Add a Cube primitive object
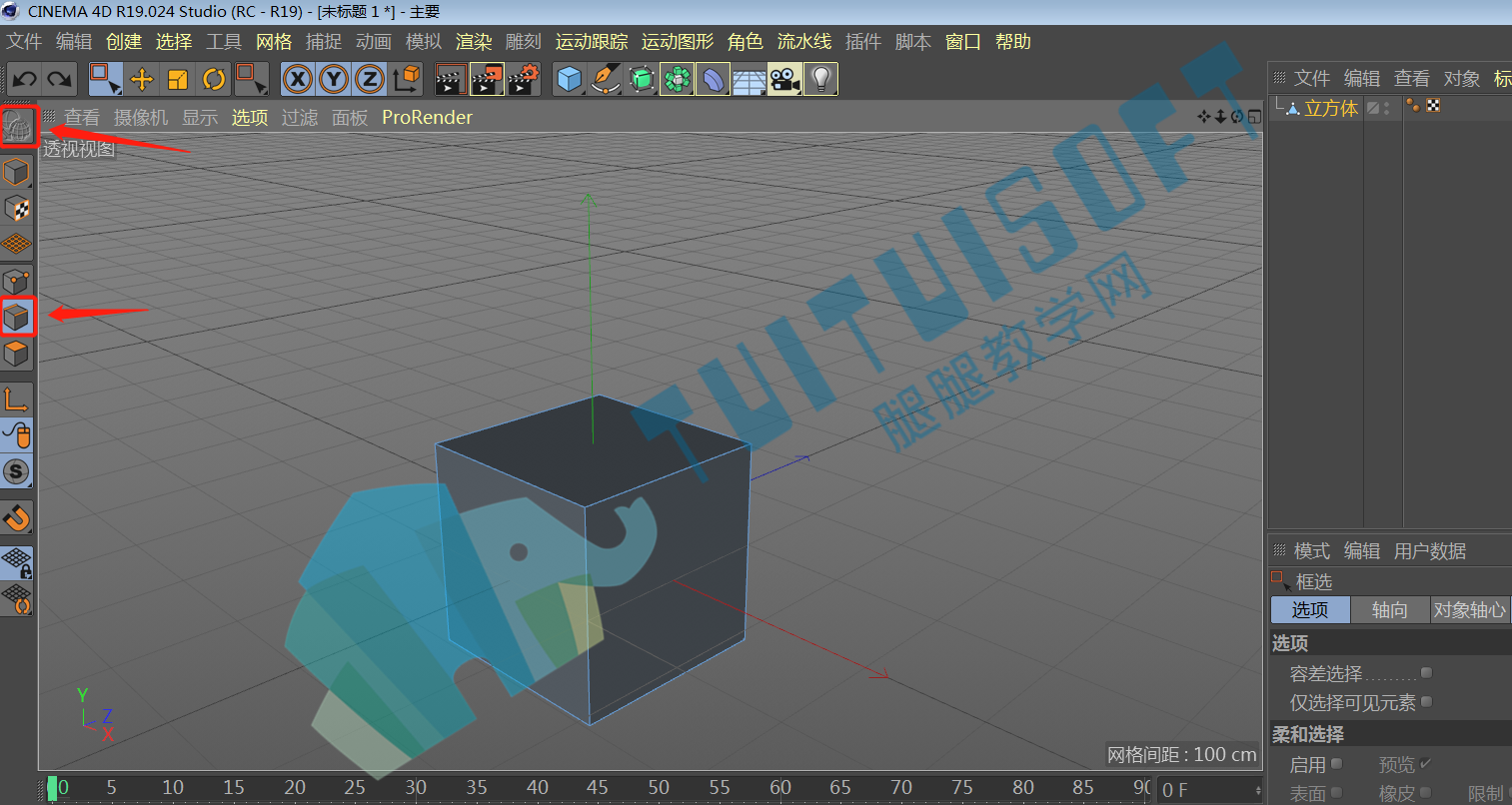 [x=570, y=79]
